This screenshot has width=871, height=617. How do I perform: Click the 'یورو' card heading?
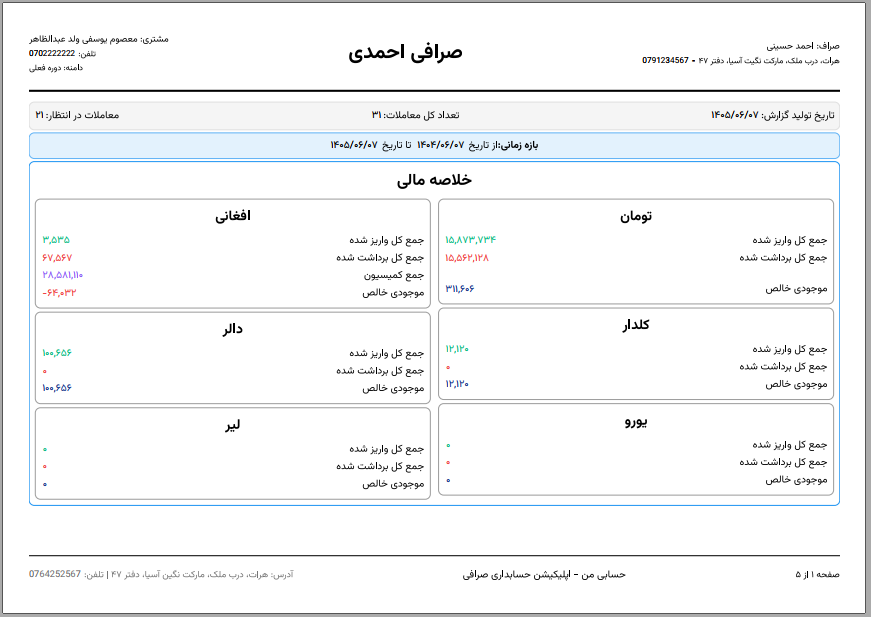pyautogui.click(x=636, y=422)
